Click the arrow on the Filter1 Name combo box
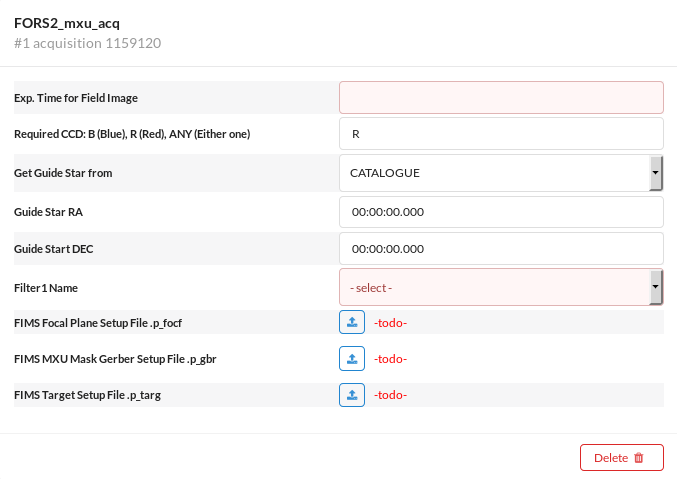677x479 pixels. pos(656,288)
